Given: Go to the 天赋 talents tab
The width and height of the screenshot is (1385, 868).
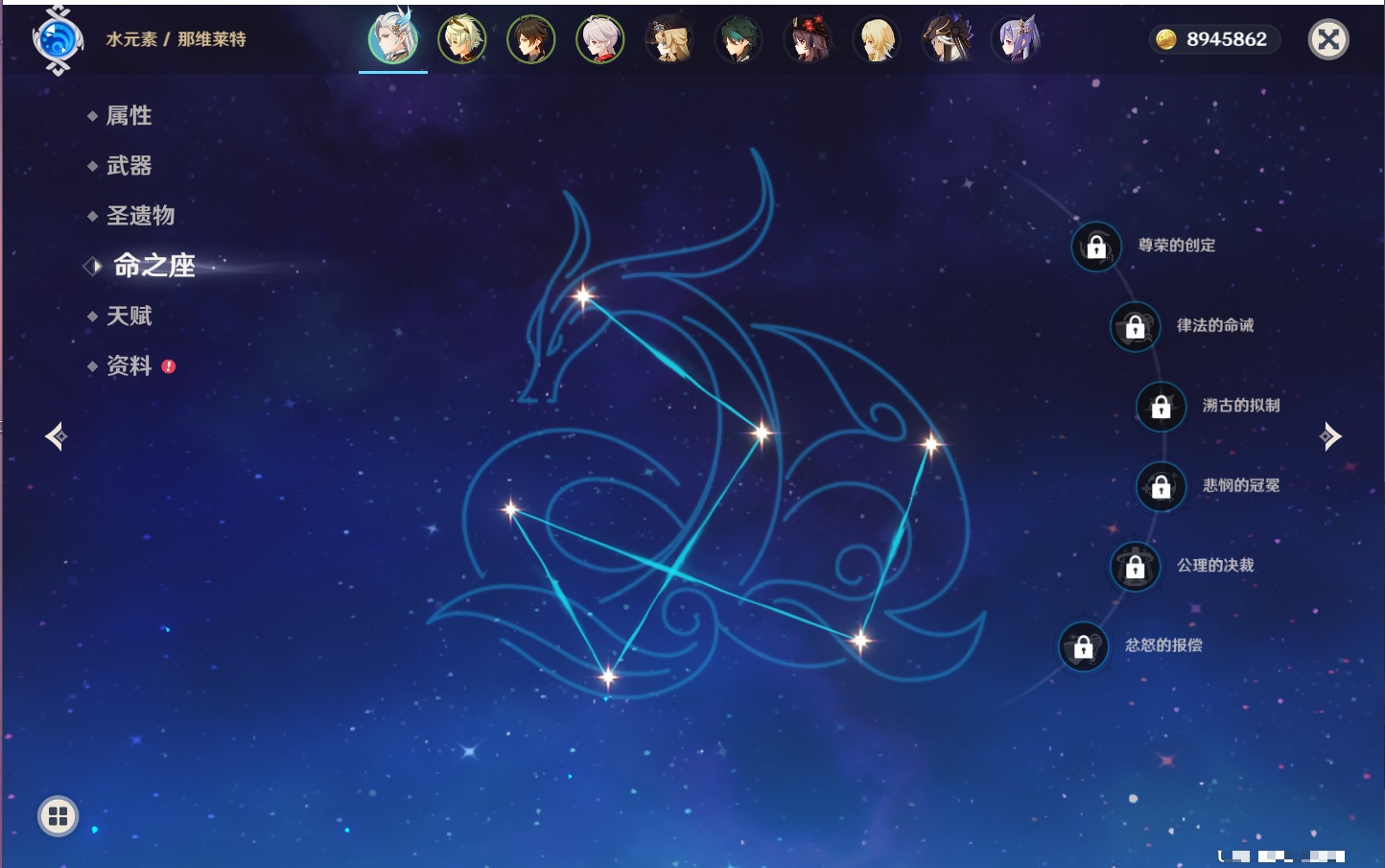Looking at the screenshot, I should coord(129,316).
